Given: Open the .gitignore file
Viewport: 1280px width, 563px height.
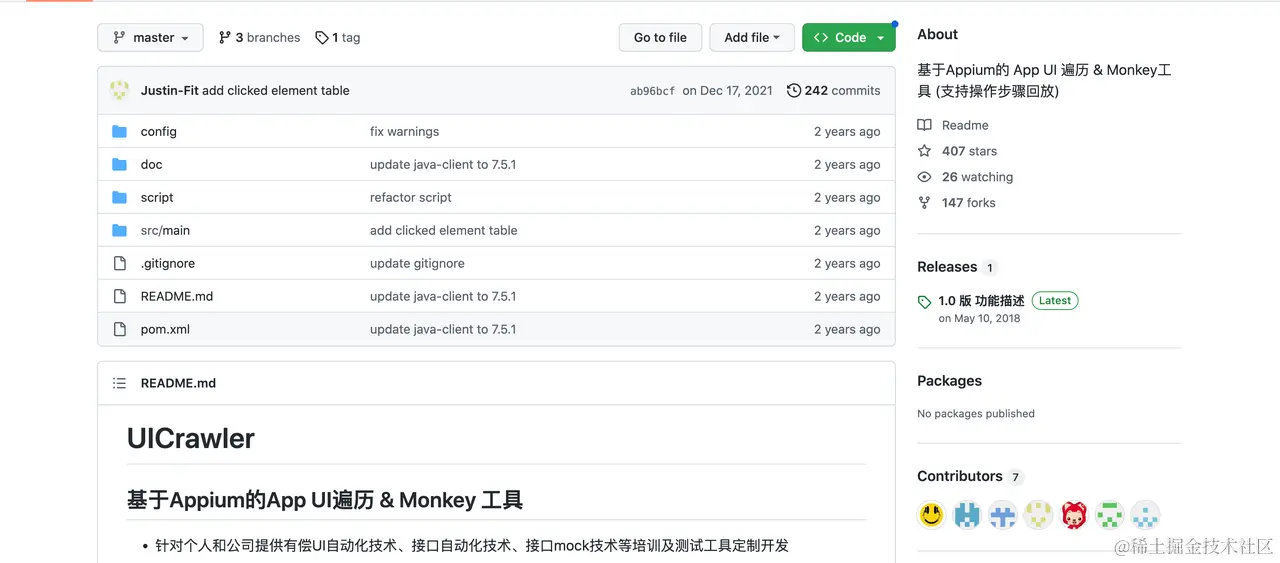Looking at the screenshot, I should (x=168, y=263).
